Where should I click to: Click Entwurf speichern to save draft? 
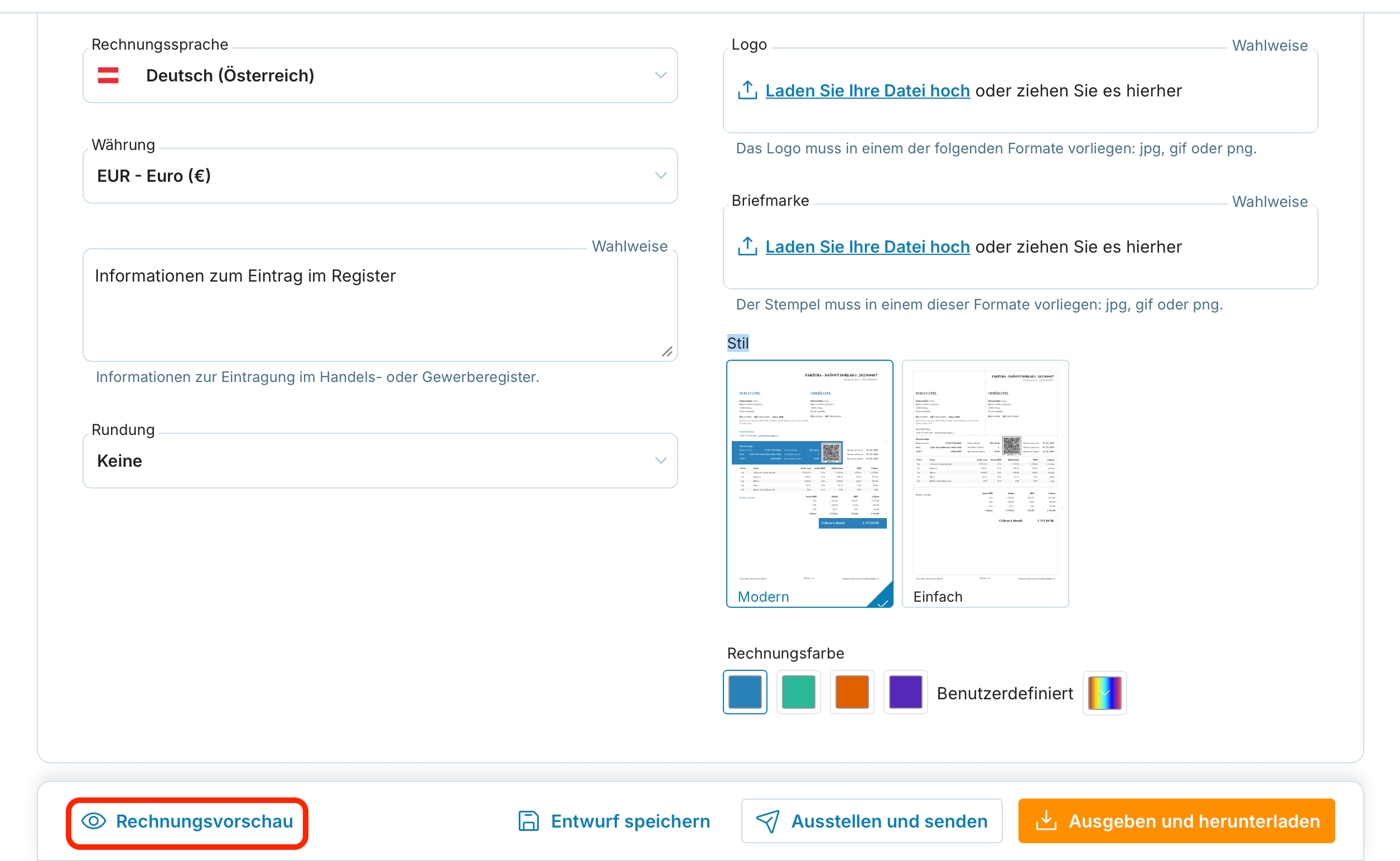coord(614,821)
